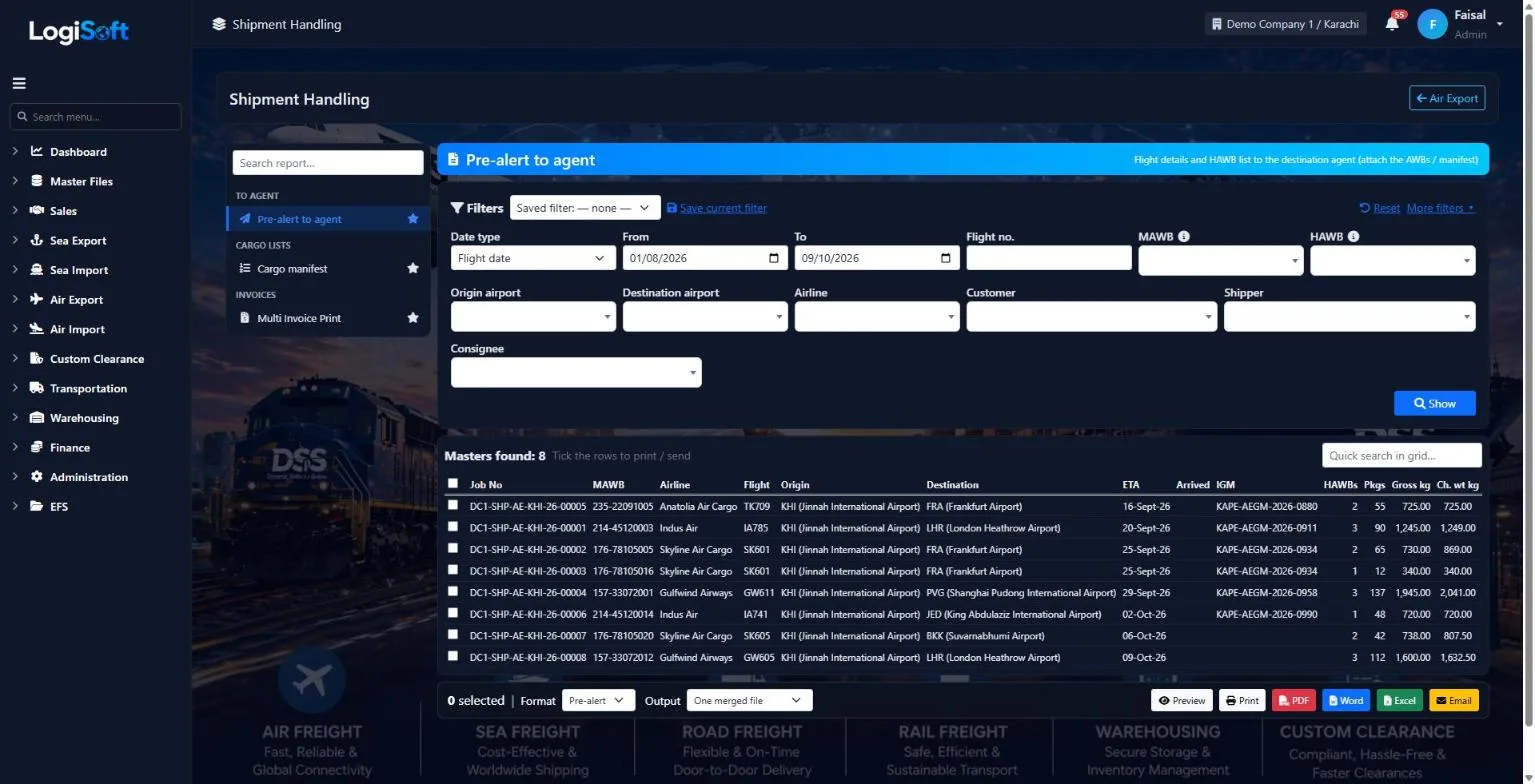Image resolution: width=1535 pixels, height=784 pixels.
Task: Open the Output One merged file dropdown
Action: click(x=749, y=701)
